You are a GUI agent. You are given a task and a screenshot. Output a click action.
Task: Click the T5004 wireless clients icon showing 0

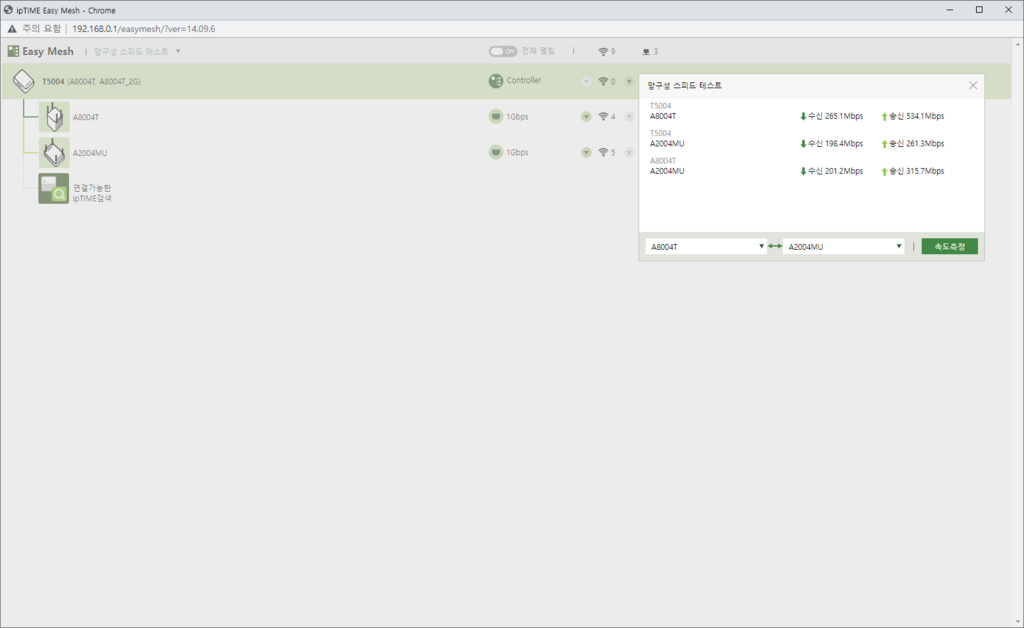click(603, 82)
